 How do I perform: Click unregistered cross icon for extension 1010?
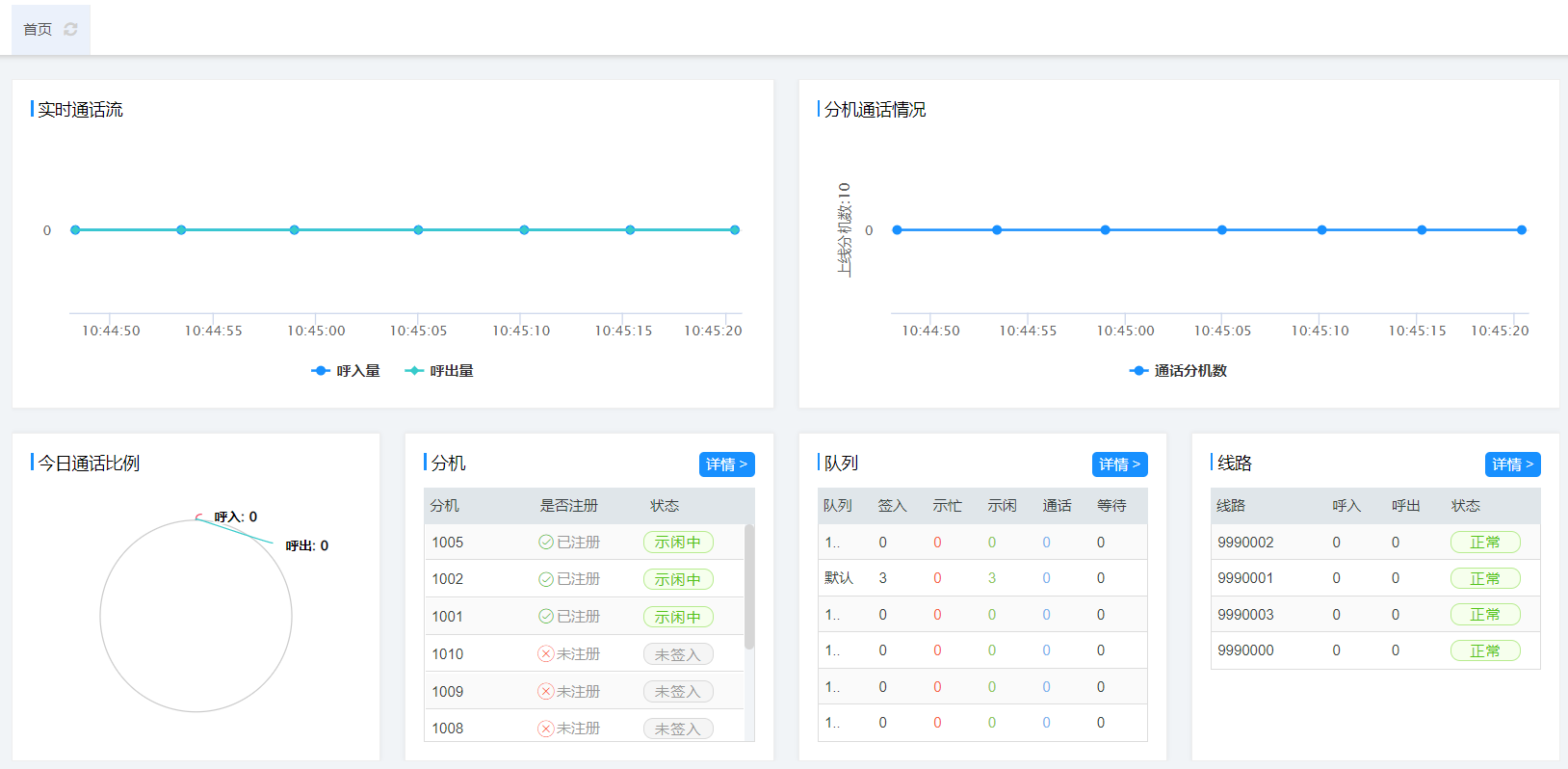[546, 654]
